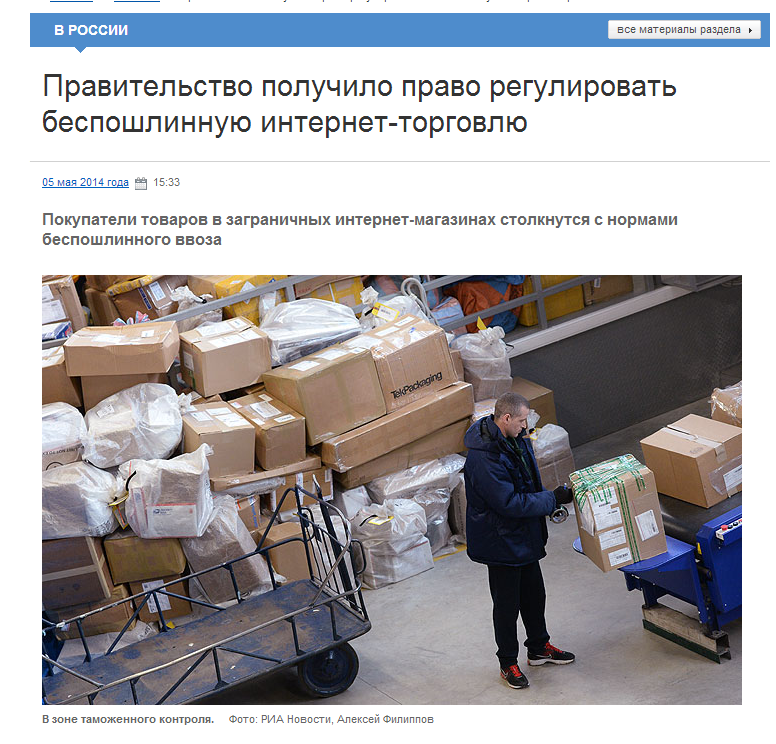Image resolution: width=776 pixels, height=744 pixels.
Task: Click the 'В зоне таможенного контроля' caption
Action: [x=128, y=719]
